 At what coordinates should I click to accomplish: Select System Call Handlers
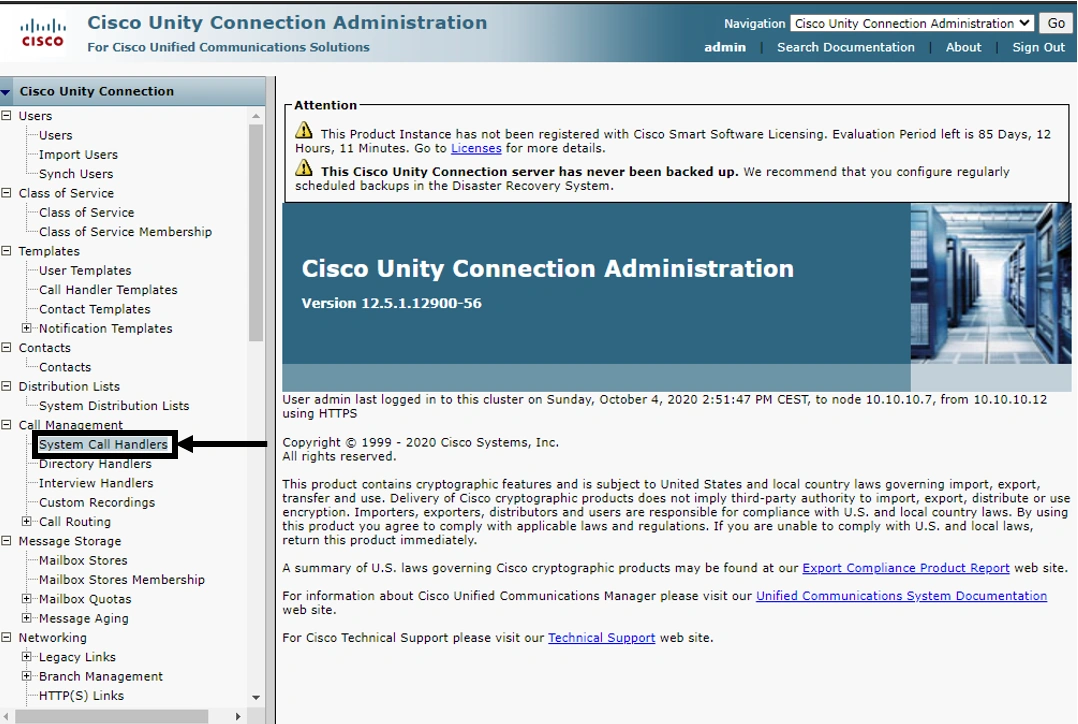click(103, 444)
